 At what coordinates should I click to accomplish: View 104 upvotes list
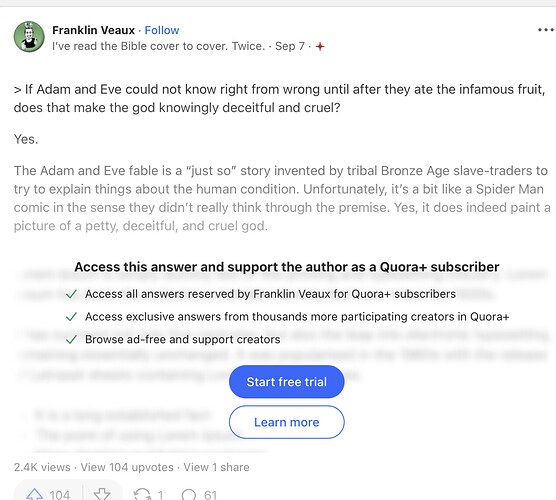(127, 467)
